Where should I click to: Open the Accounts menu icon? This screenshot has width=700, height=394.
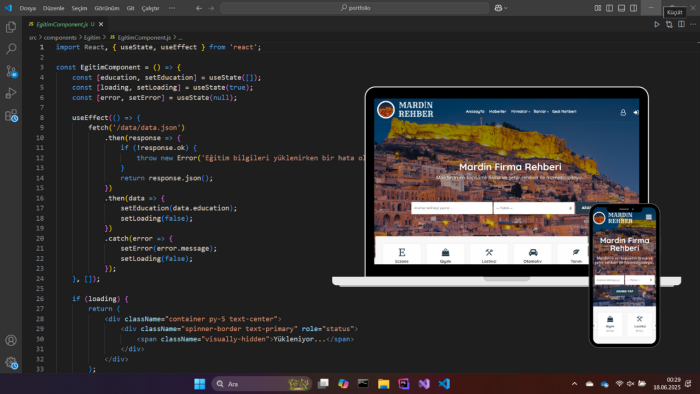11,340
